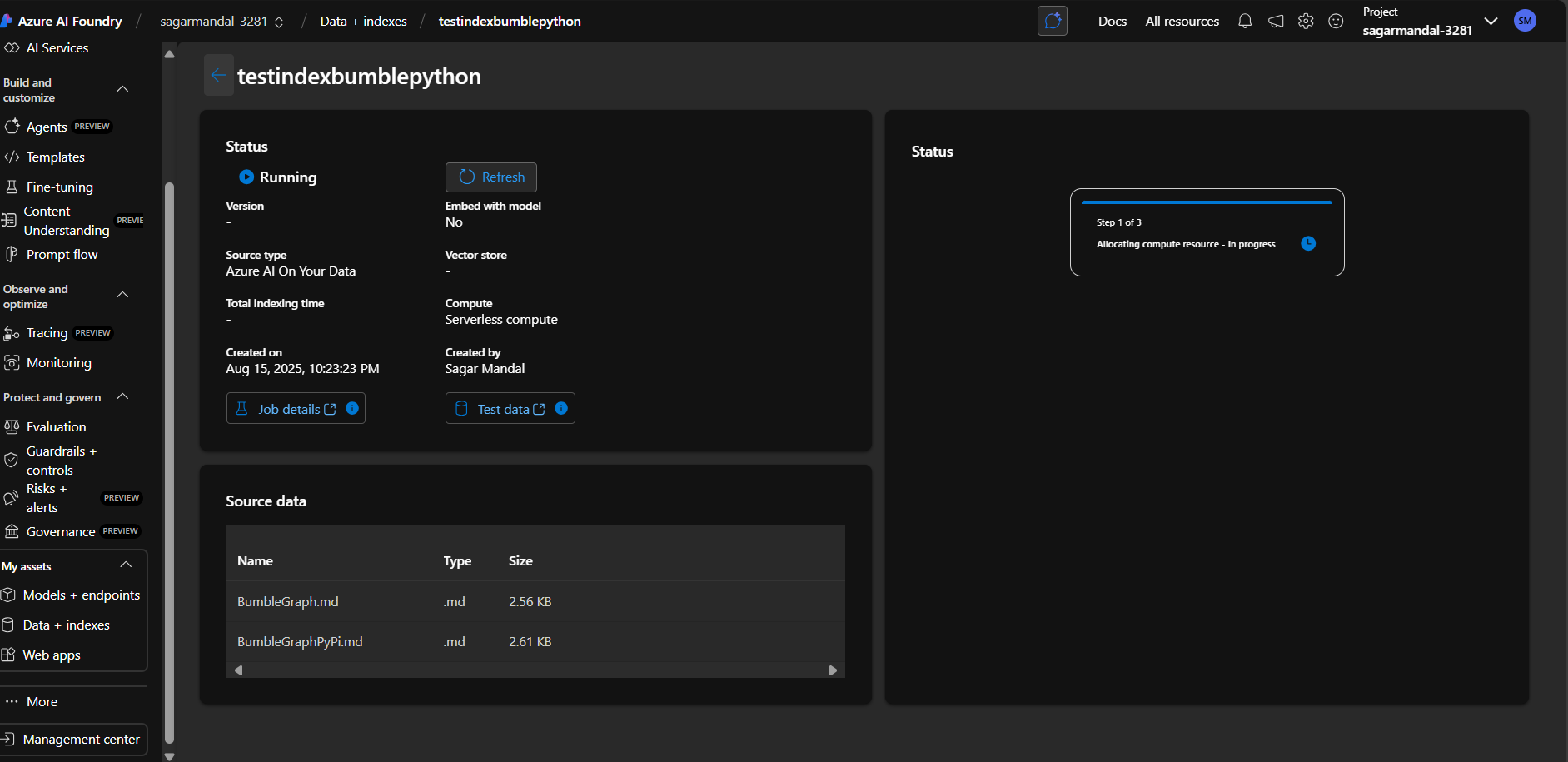Viewport: 1568px width, 762px height.
Task: Open the settings gear icon
Action: (1306, 22)
